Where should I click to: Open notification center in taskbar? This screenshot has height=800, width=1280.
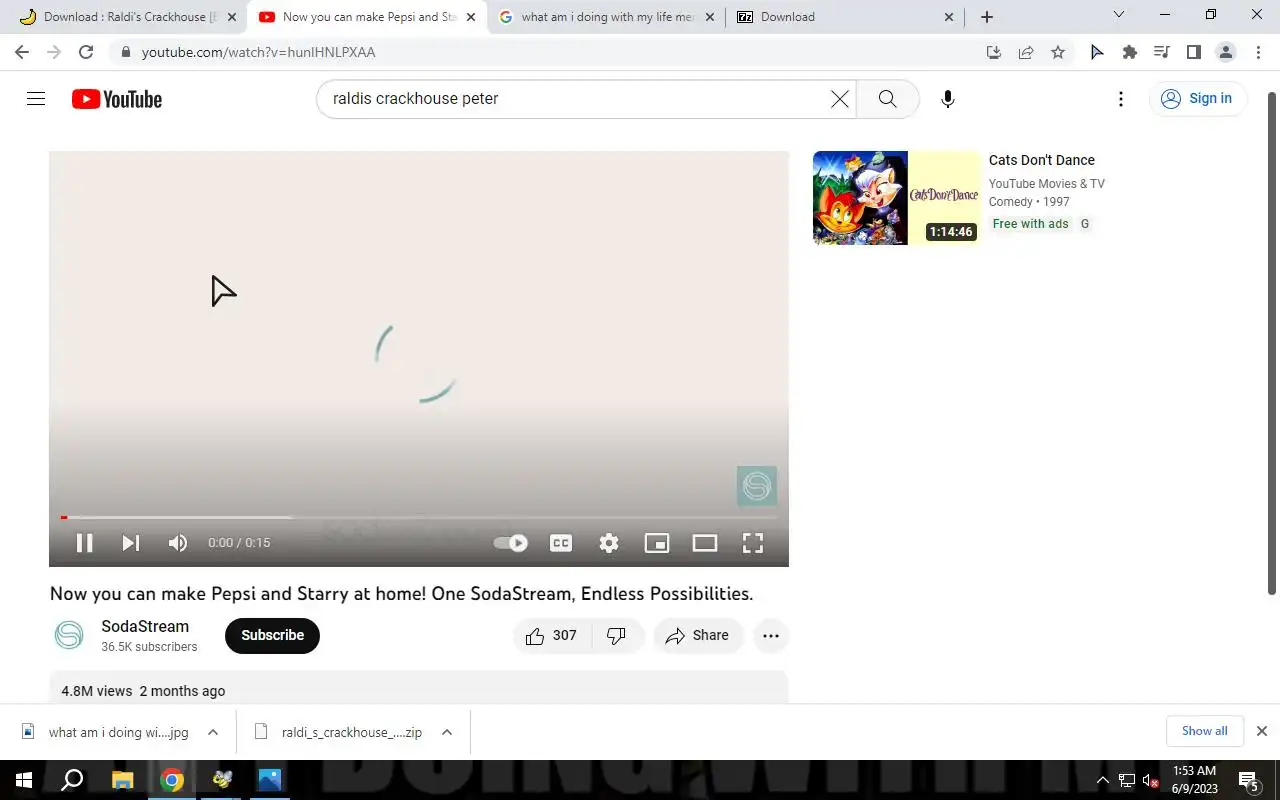pyautogui.click(x=1248, y=780)
